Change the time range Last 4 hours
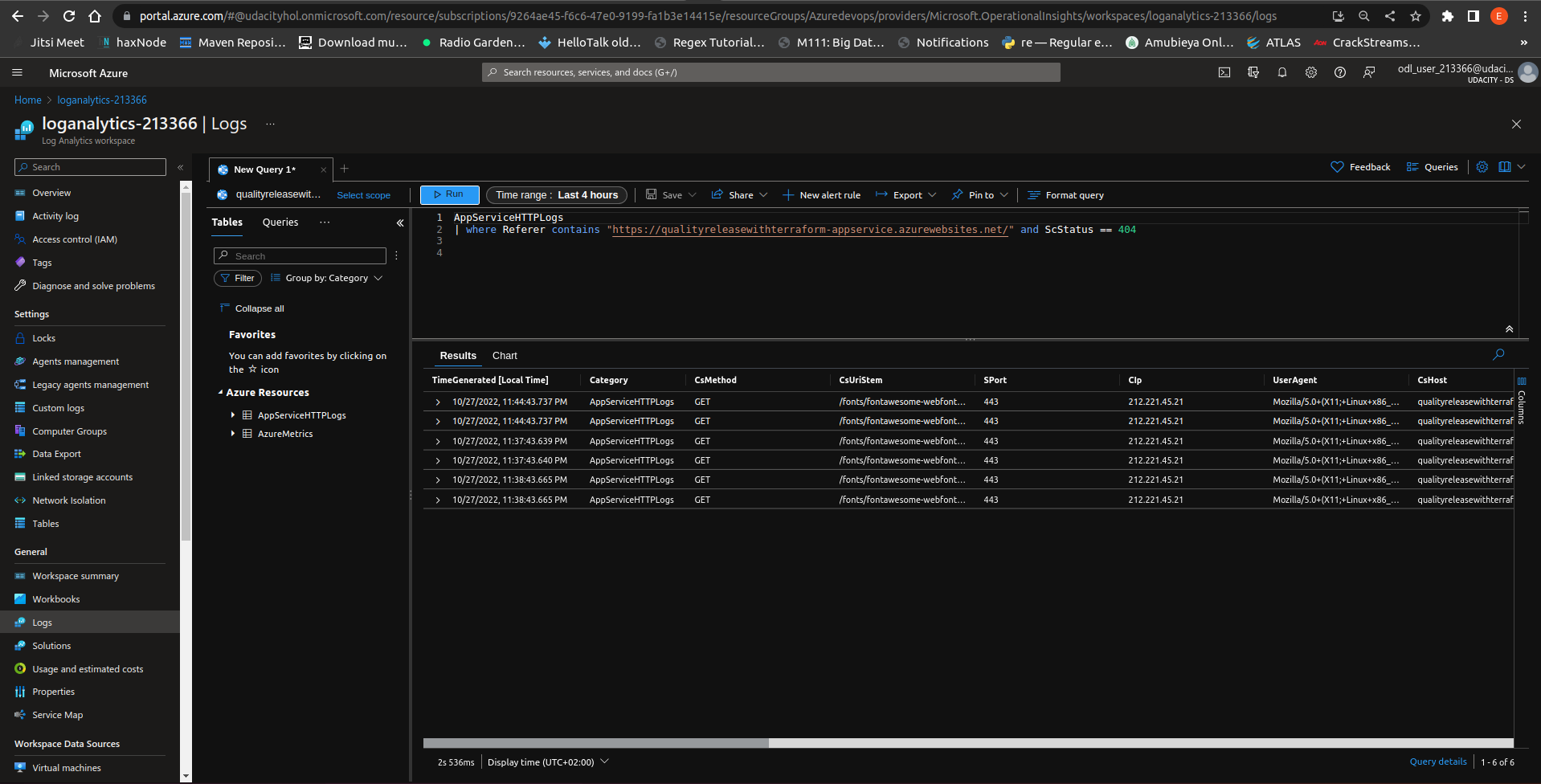 coord(556,194)
